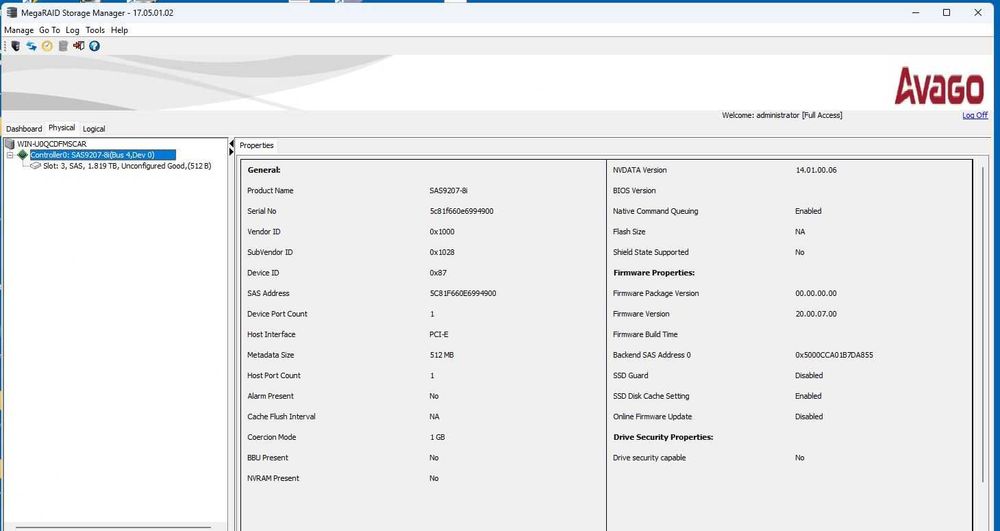Click the left panel horizontal scrollbar
The image size is (1000, 531).
[113, 527]
